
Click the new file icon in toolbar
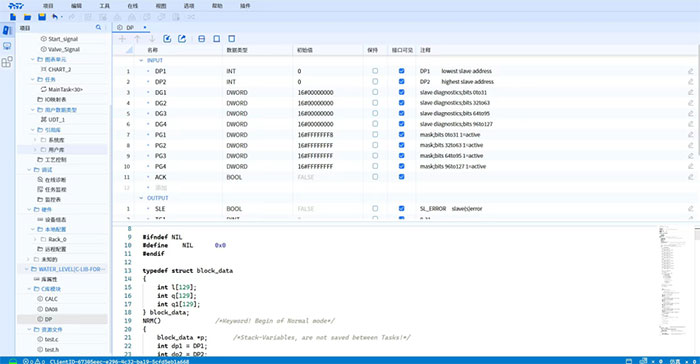point(13,17)
